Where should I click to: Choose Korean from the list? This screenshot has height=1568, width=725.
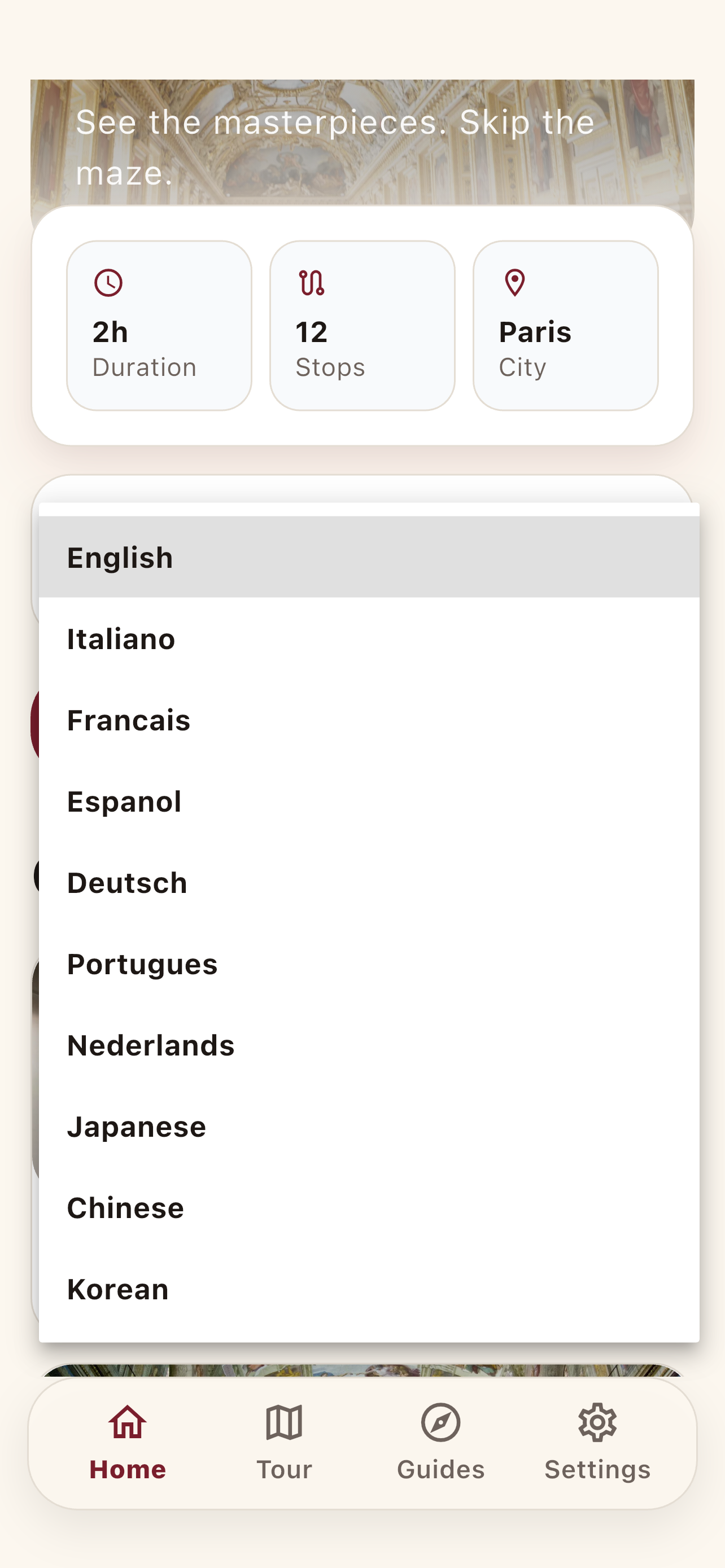pyautogui.click(x=369, y=1289)
